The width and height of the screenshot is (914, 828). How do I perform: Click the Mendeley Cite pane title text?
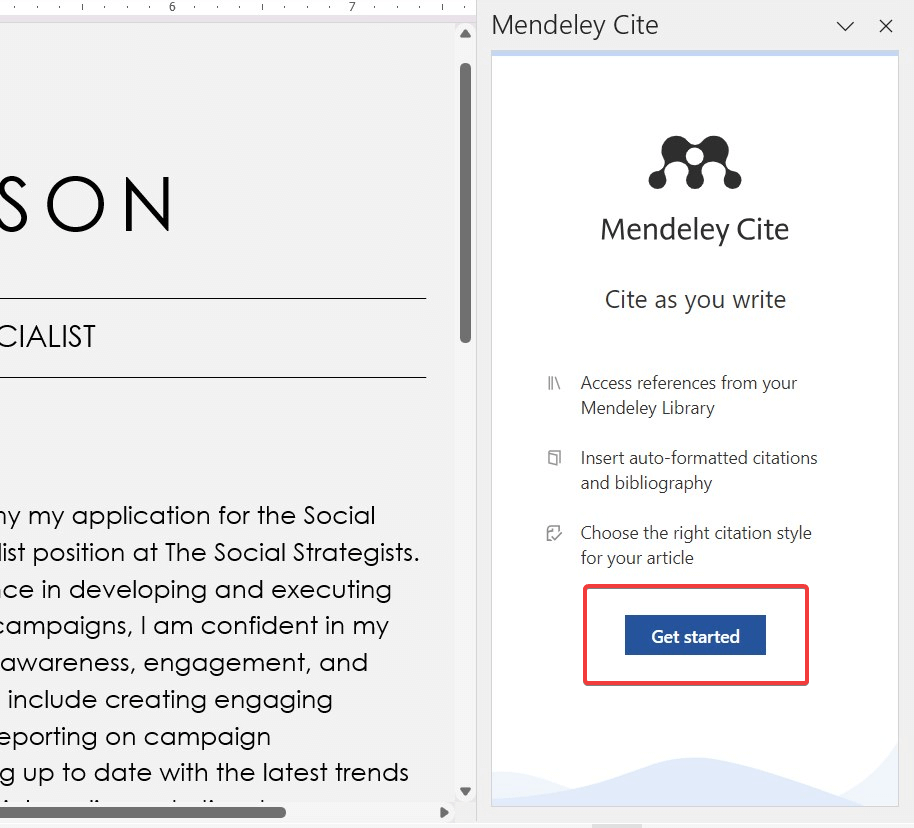tap(575, 26)
